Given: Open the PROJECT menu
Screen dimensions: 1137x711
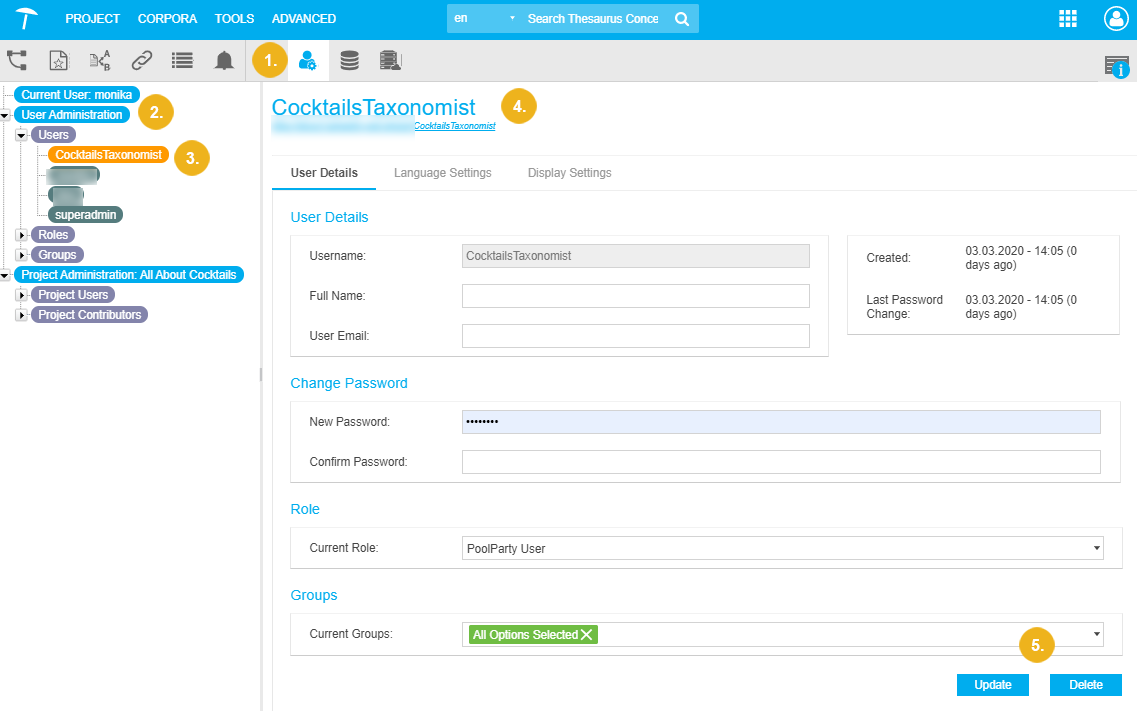Looking at the screenshot, I should coord(93,19).
